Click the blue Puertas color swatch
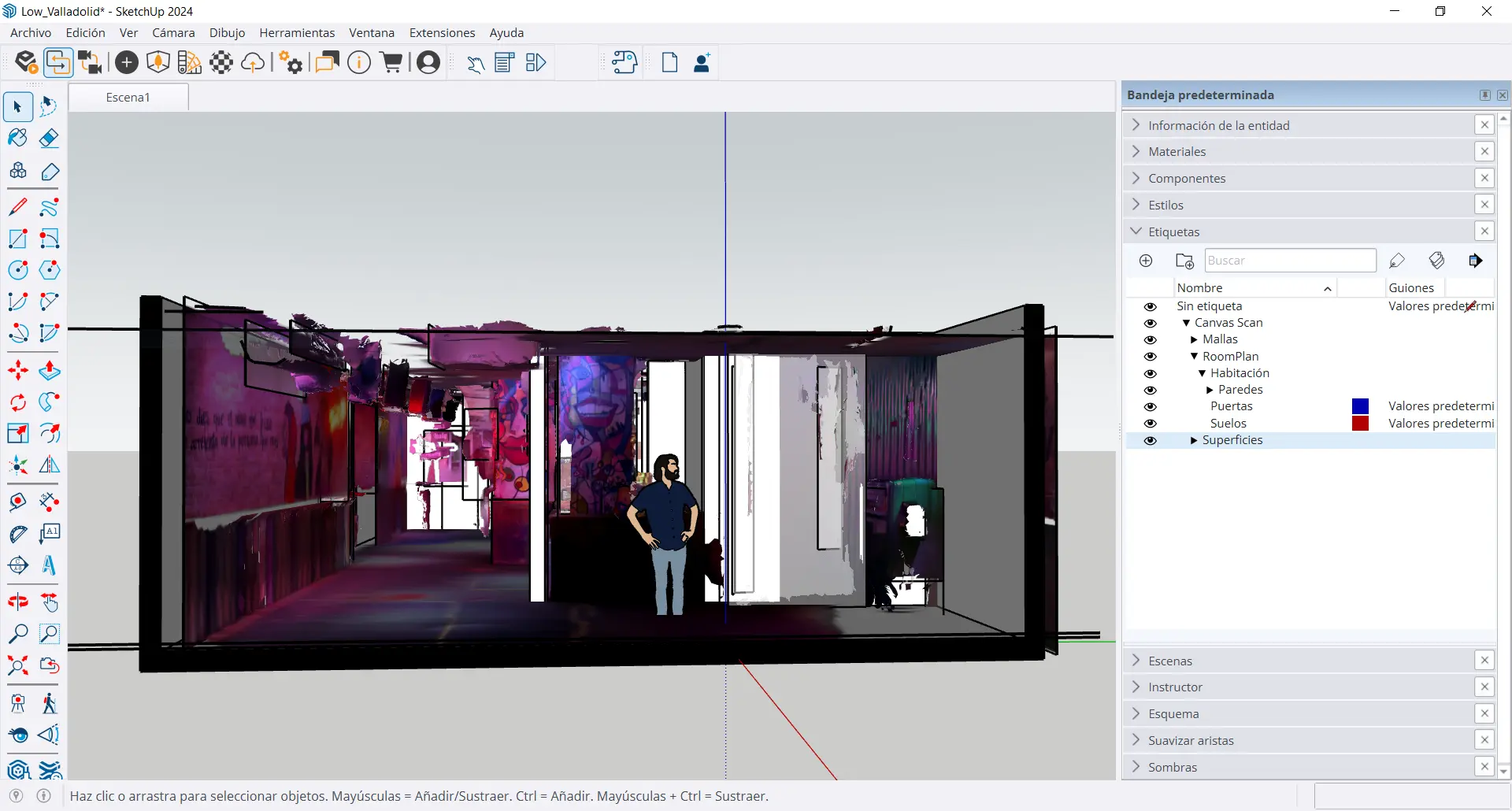Image resolution: width=1512 pixels, height=811 pixels. (x=1360, y=406)
